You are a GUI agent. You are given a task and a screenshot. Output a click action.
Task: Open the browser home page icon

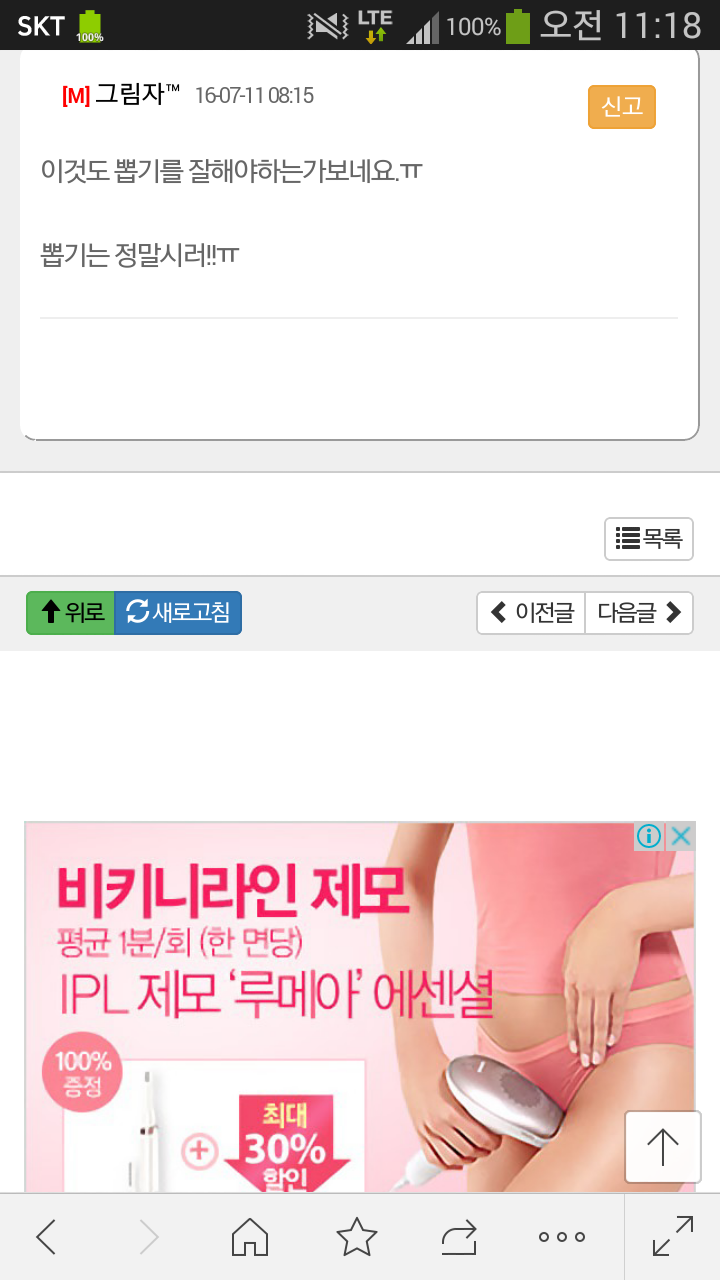(250, 1237)
